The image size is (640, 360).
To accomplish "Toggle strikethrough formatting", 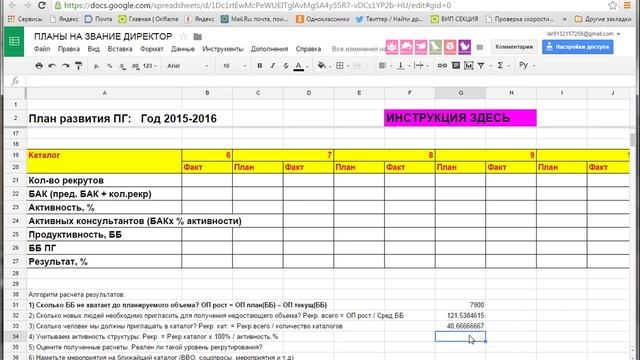I will click(286, 66).
